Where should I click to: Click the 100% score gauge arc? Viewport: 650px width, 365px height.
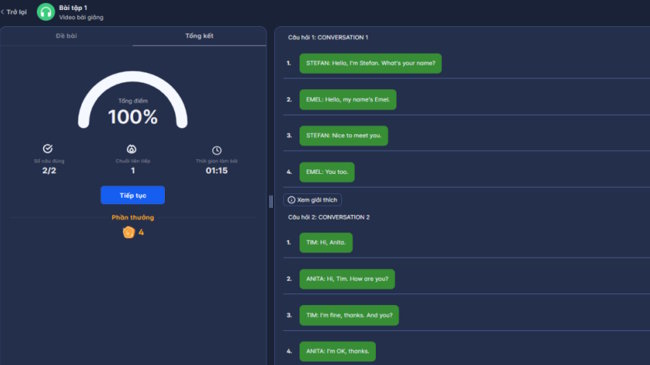click(x=133, y=100)
